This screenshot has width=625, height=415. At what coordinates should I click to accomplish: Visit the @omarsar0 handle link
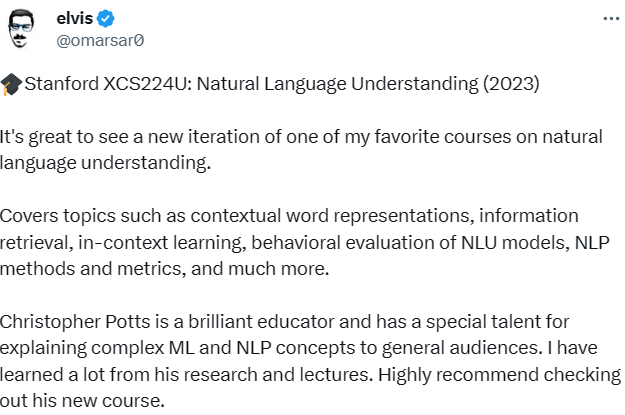[x=100, y=41]
